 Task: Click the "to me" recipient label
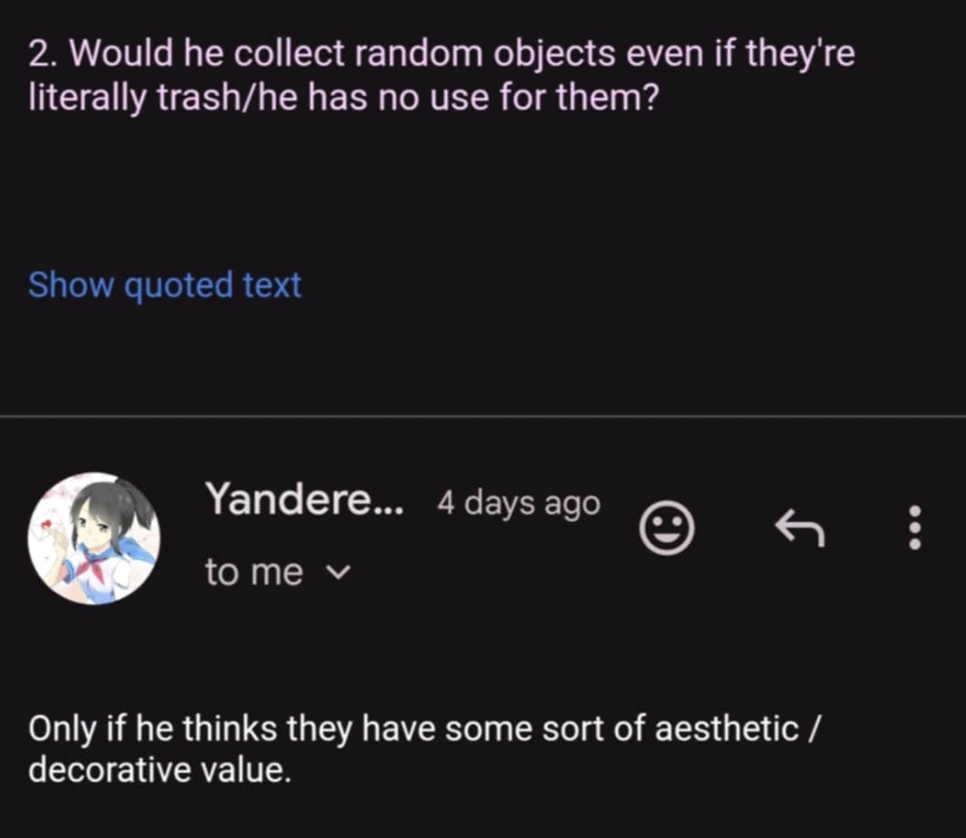253,572
